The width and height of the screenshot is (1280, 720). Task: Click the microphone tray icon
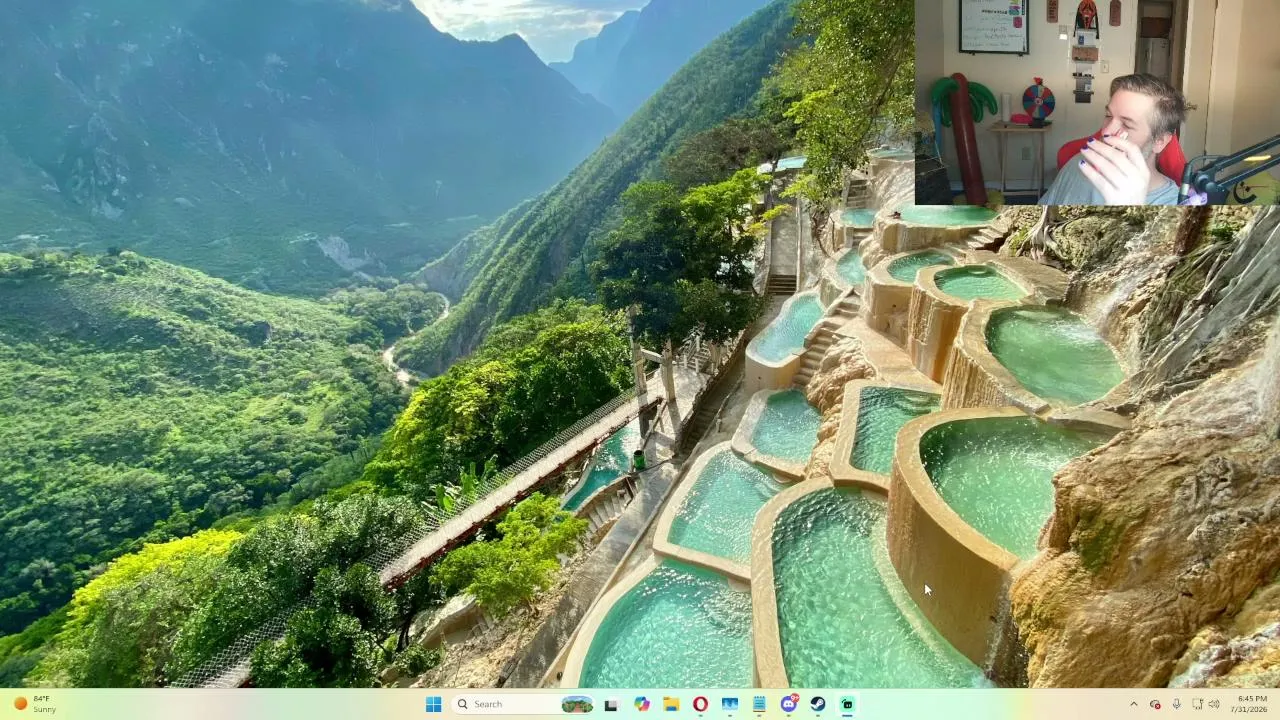[1176, 704]
